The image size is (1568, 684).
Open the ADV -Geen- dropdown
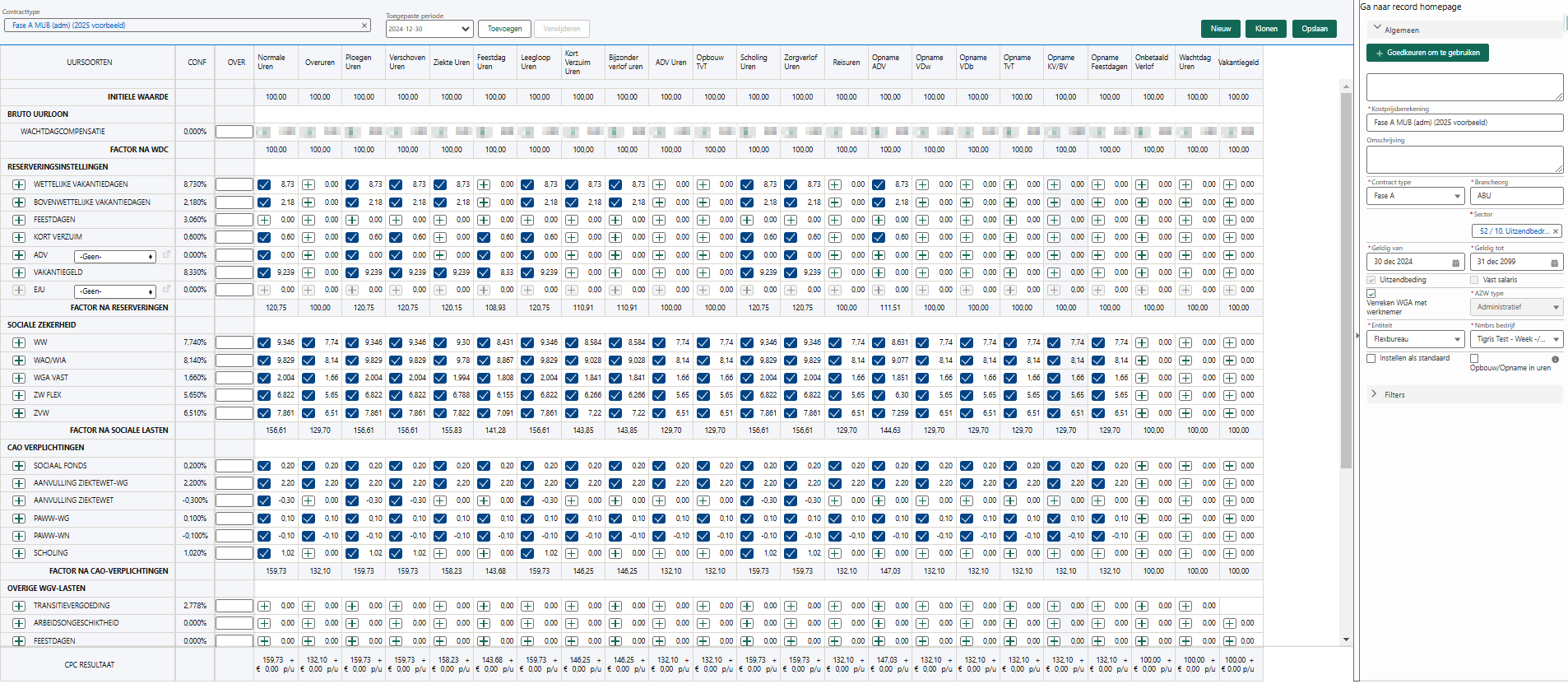(115, 257)
